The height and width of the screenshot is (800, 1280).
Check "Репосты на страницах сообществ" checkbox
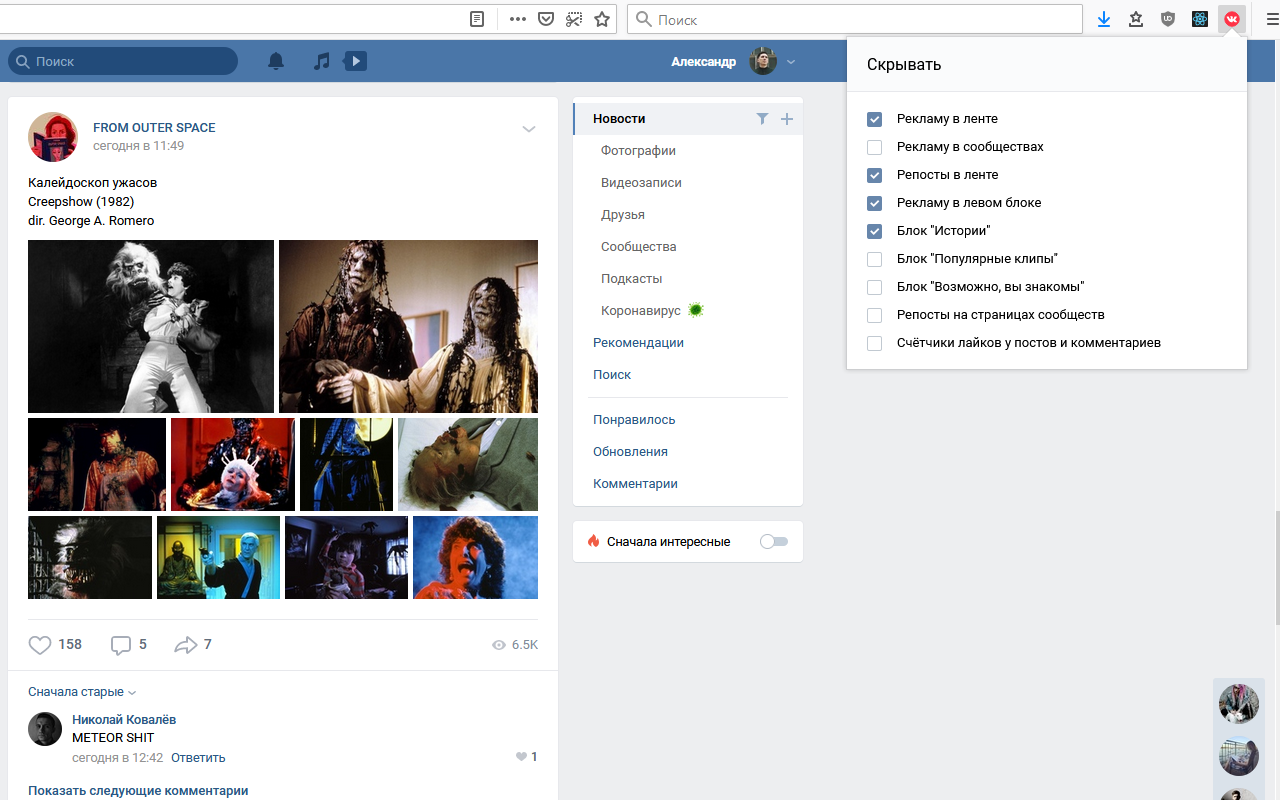pyautogui.click(x=875, y=315)
